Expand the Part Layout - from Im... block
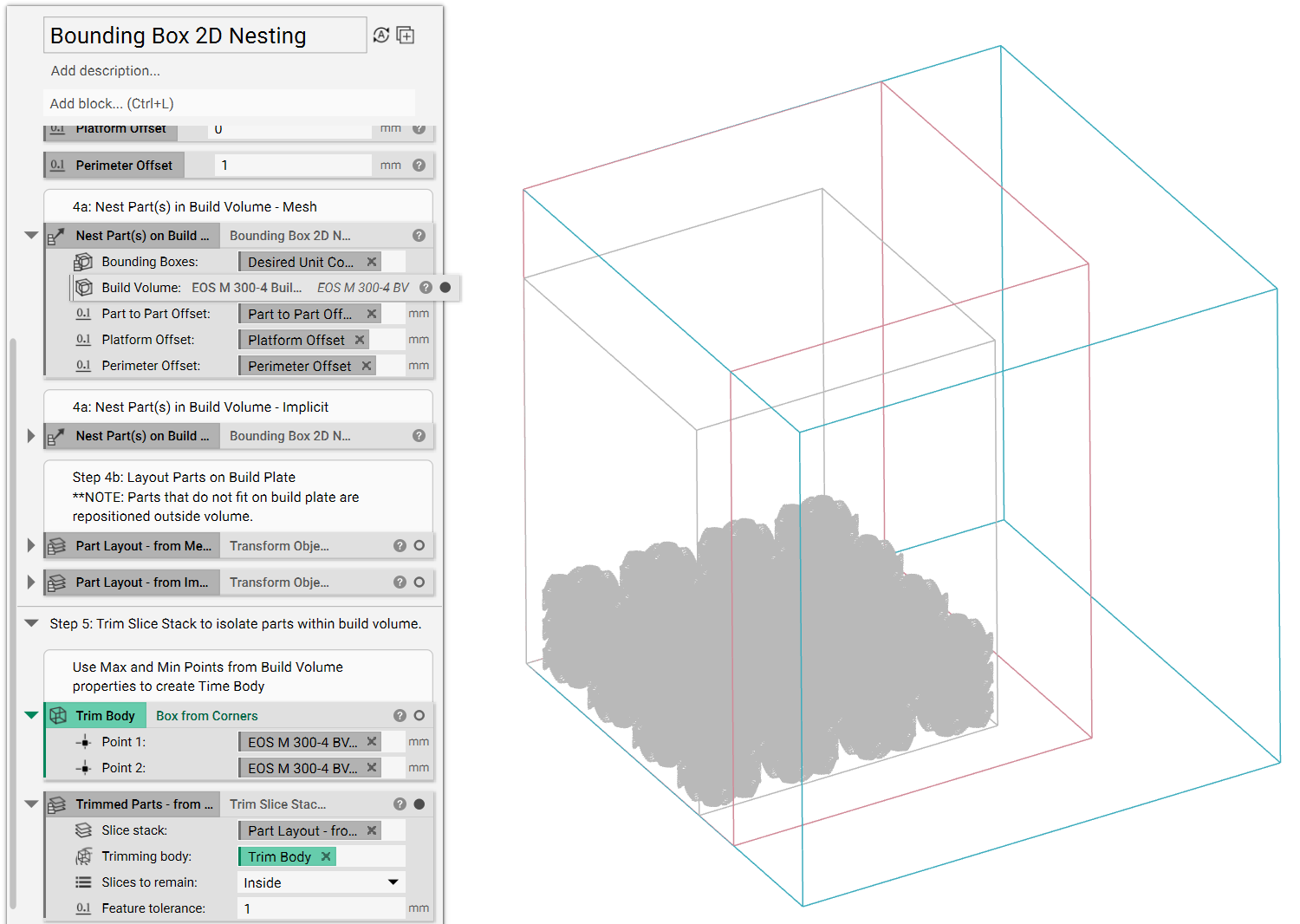 [x=31, y=582]
